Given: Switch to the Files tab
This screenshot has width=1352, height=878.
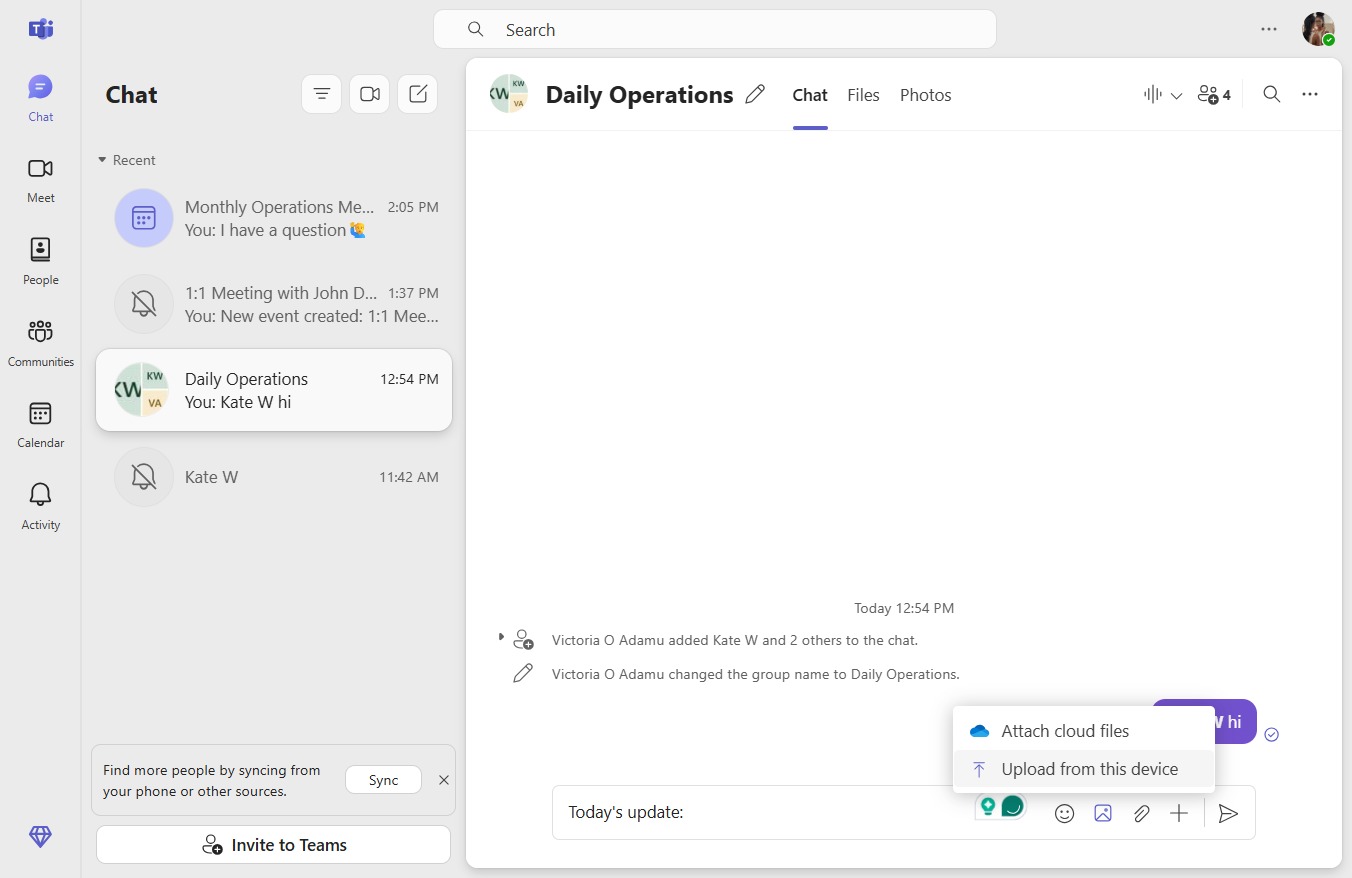Looking at the screenshot, I should (x=863, y=95).
